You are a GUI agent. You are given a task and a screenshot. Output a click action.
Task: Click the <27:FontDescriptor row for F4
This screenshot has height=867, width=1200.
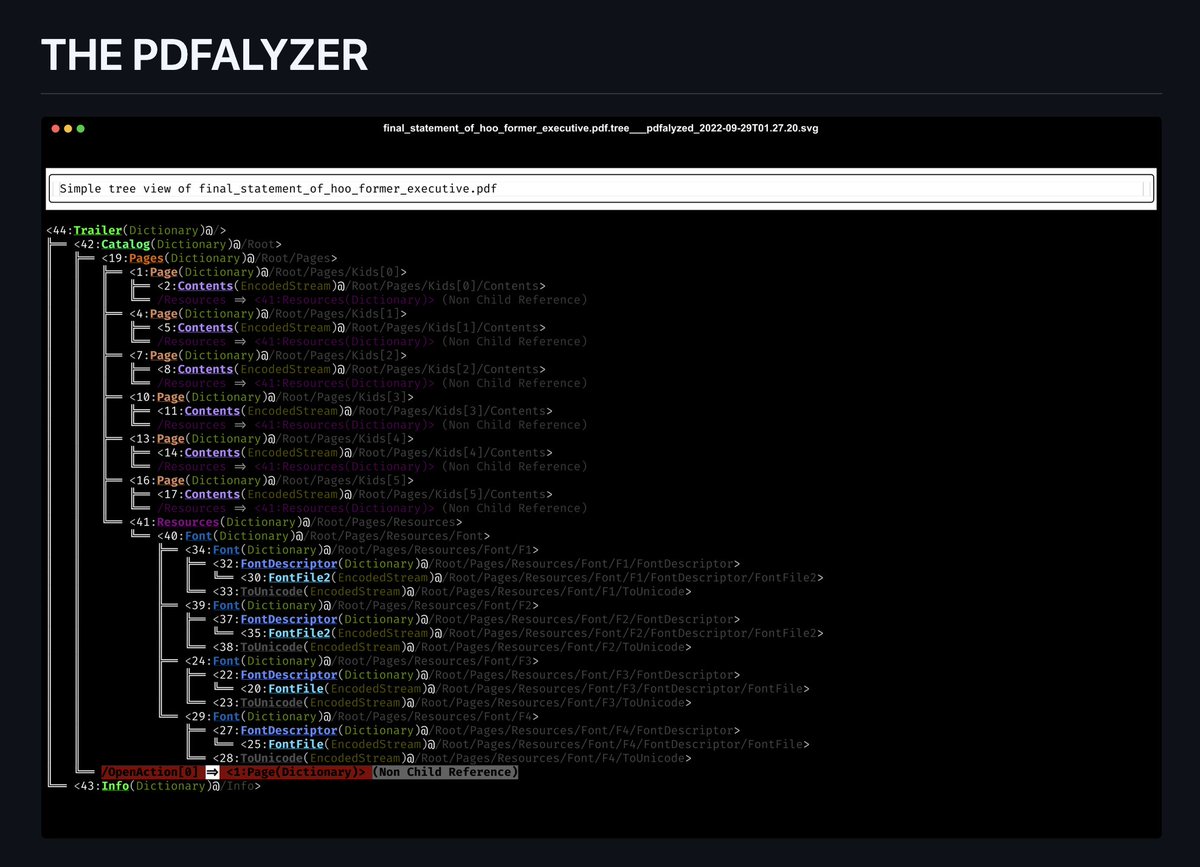[x=476, y=731]
